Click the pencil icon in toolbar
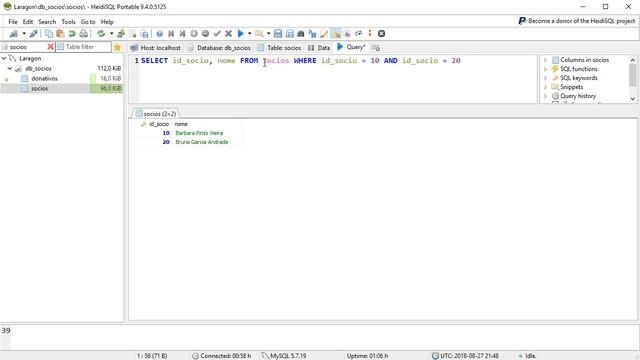This screenshot has width=640, height=360. [x=324, y=34]
